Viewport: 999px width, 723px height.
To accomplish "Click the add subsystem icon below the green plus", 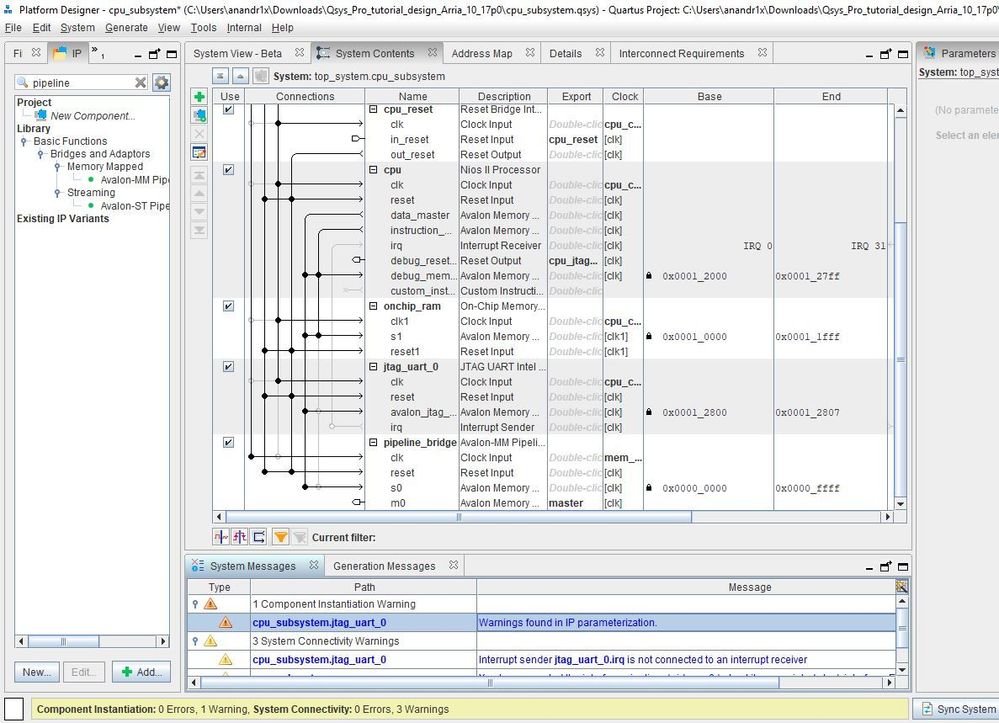I will tap(199, 116).
